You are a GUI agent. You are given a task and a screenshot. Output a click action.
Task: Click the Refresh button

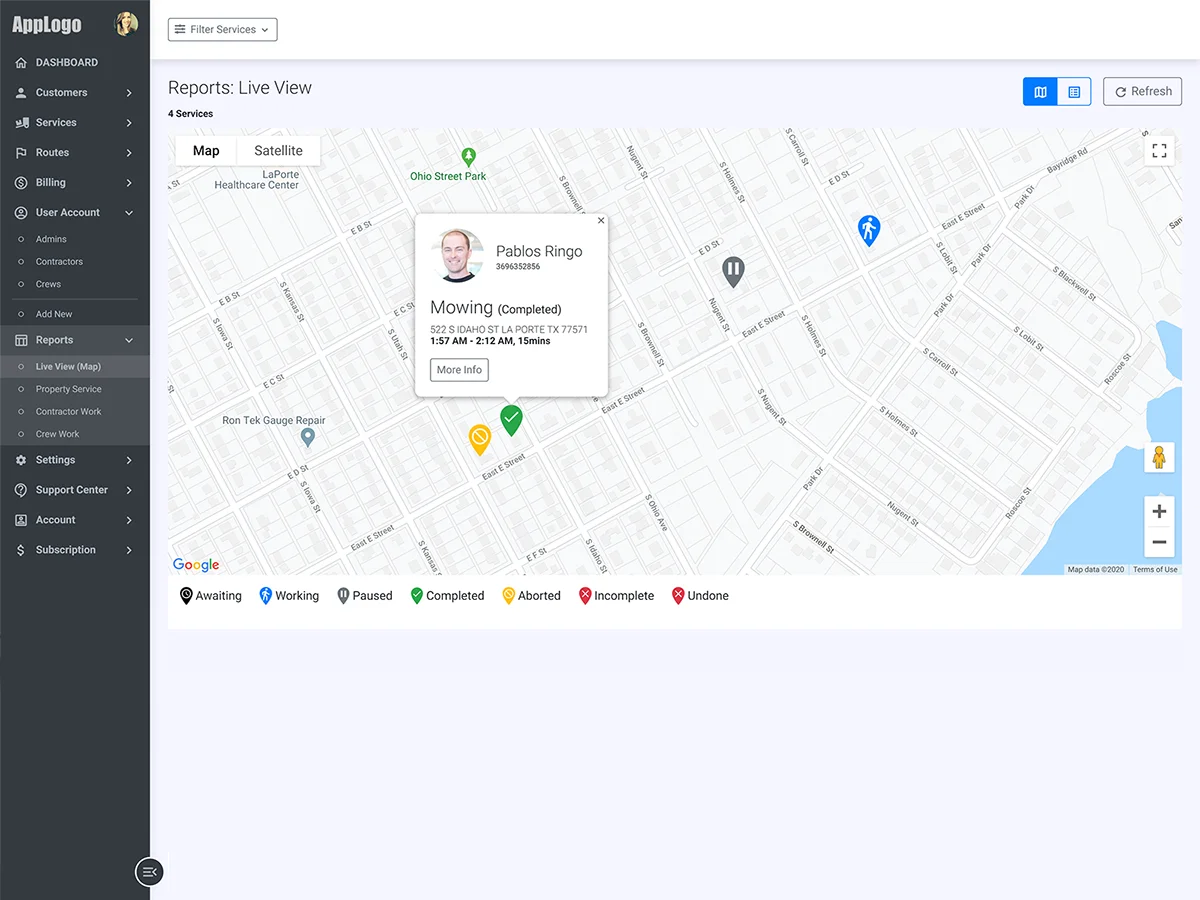click(x=1142, y=91)
